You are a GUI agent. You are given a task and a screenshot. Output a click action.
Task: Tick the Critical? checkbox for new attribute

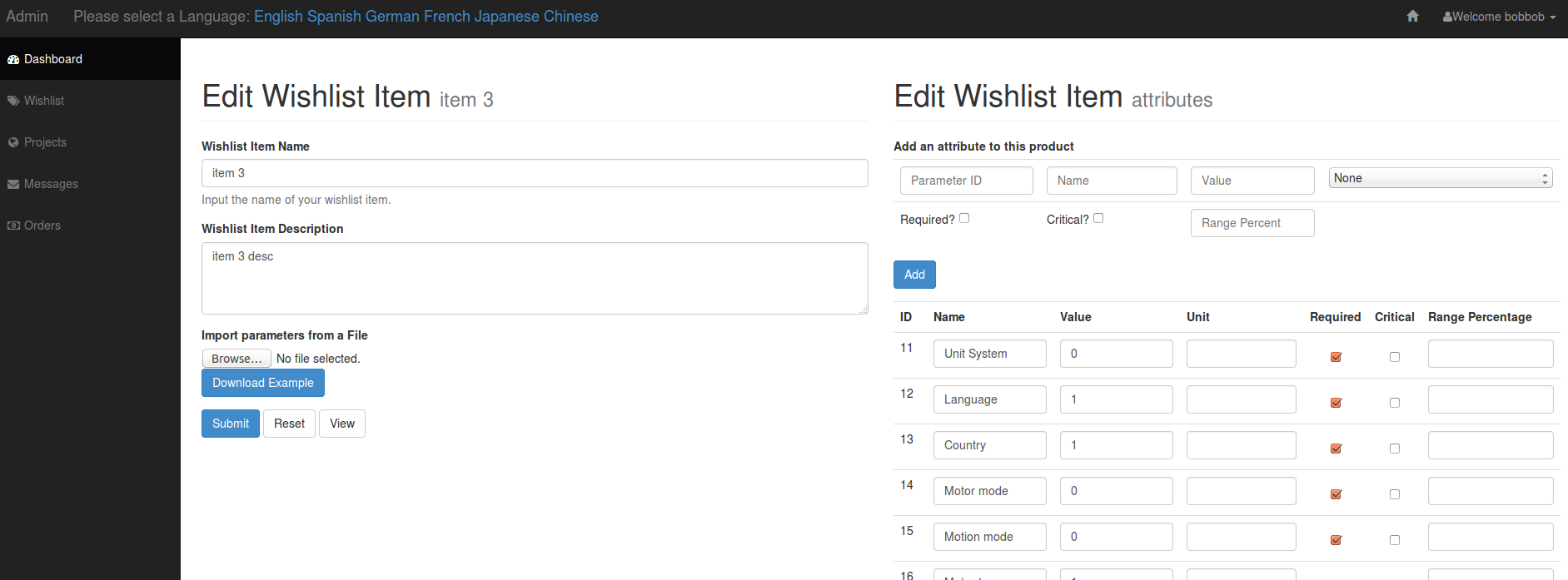pos(1098,218)
